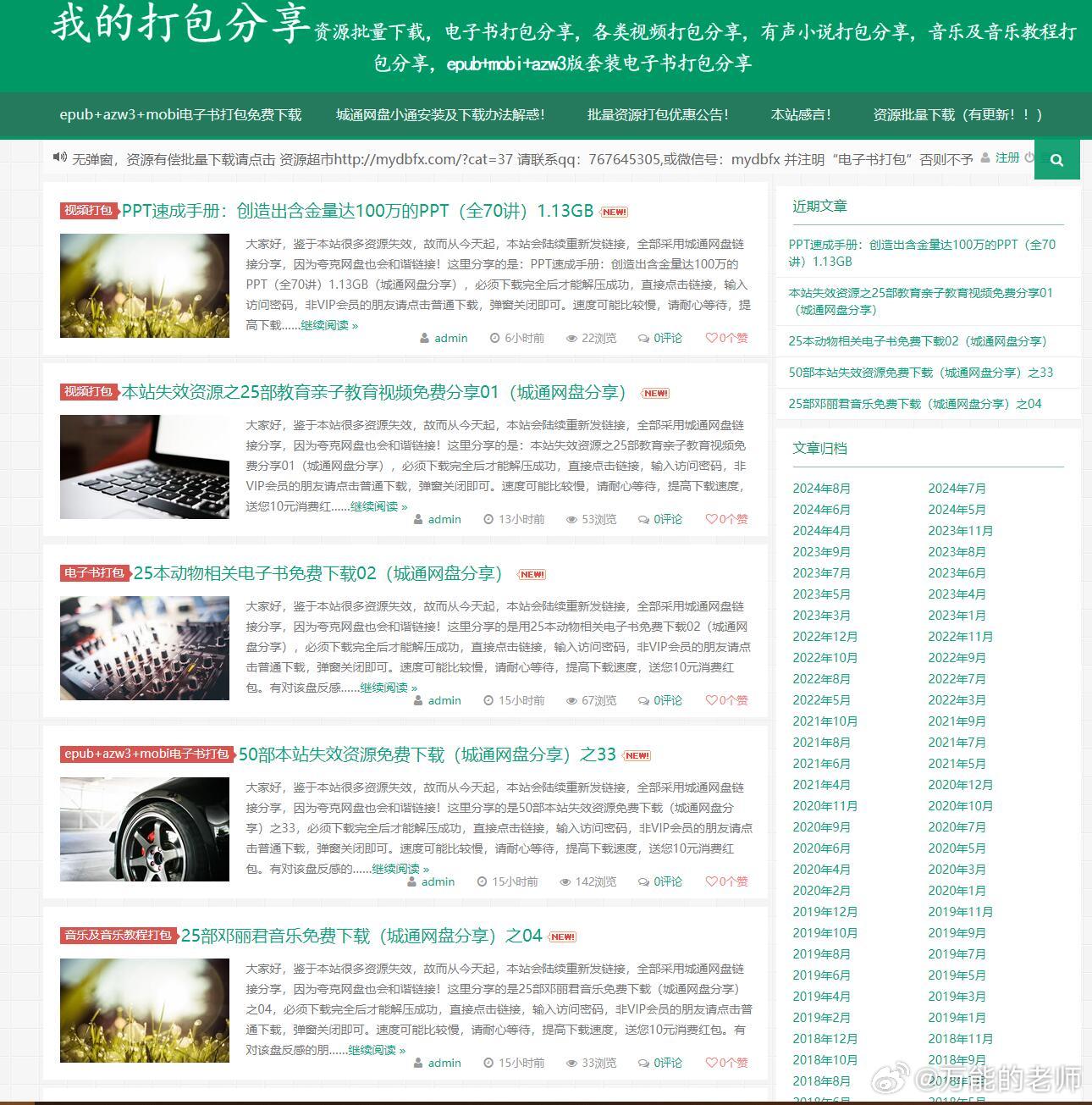Go to 本站感言 navigation item
Image resolution: width=1092 pixels, height=1105 pixels.
click(x=801, y=114)
